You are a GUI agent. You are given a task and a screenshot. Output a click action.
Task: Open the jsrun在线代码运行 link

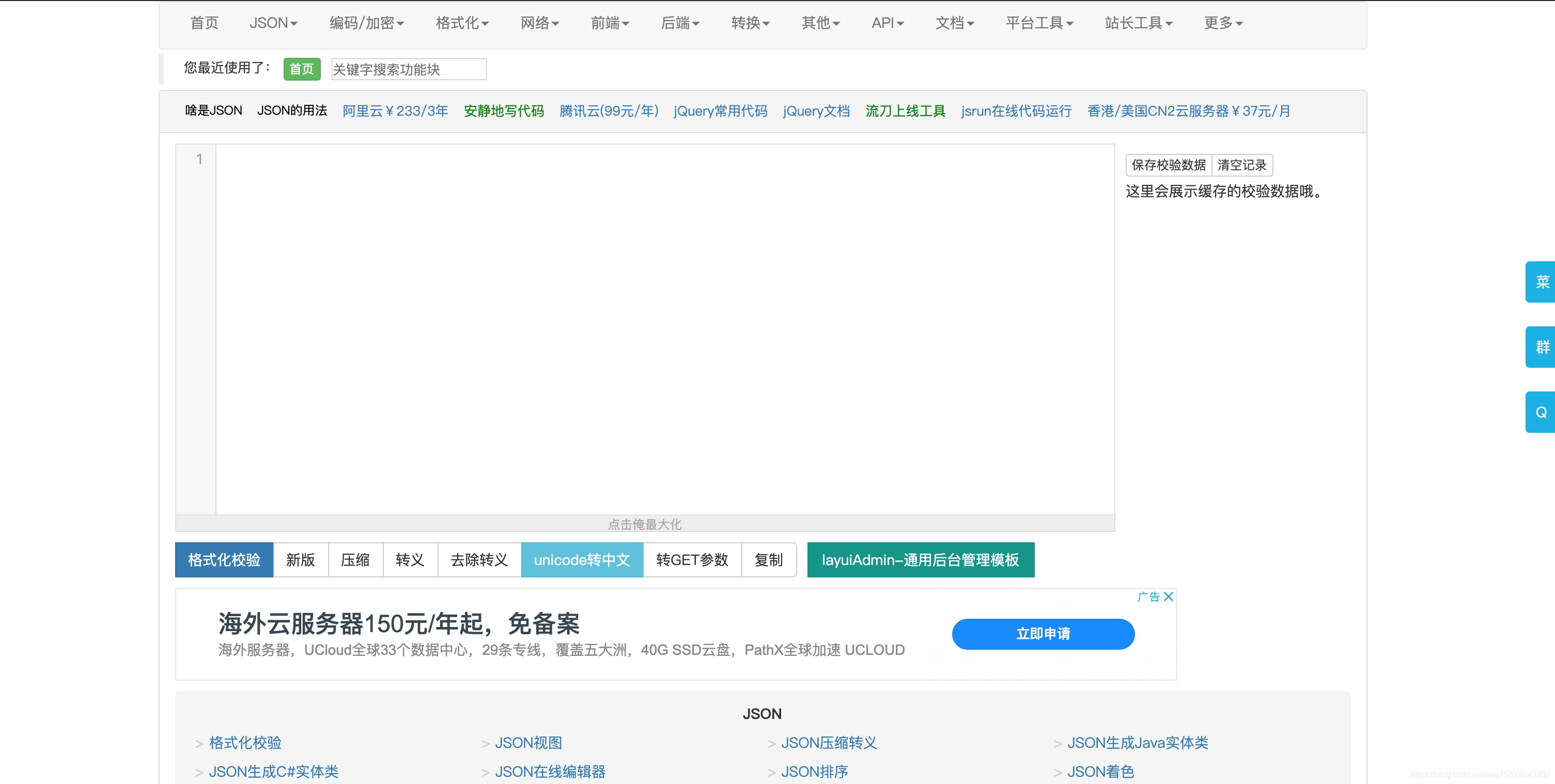(x=1017, y=111)
